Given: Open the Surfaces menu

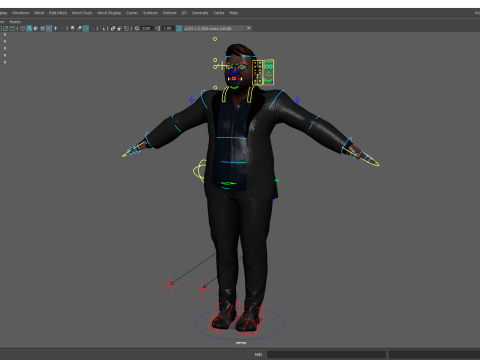Looking at the screenshot, I should click(x=150, y=13).
